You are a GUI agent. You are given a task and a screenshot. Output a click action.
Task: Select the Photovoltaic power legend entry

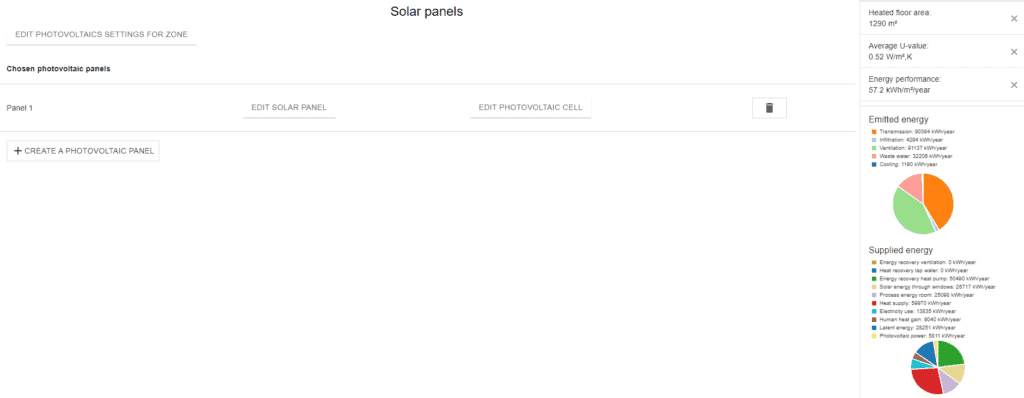tap(918, 335)
